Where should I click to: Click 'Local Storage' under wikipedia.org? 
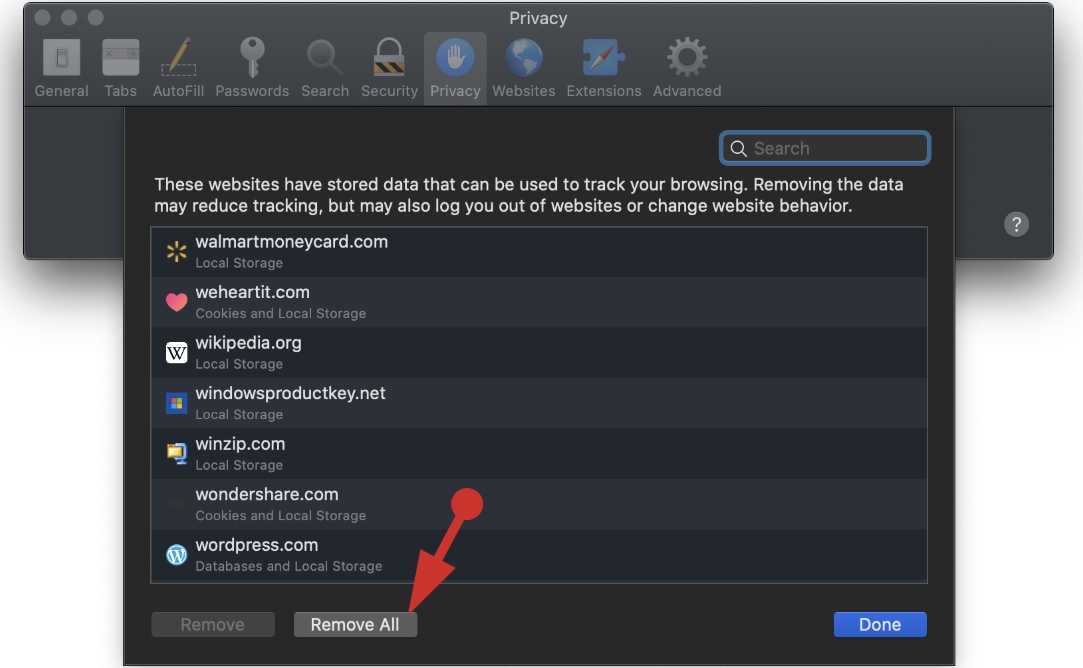(x=239, y=364)
